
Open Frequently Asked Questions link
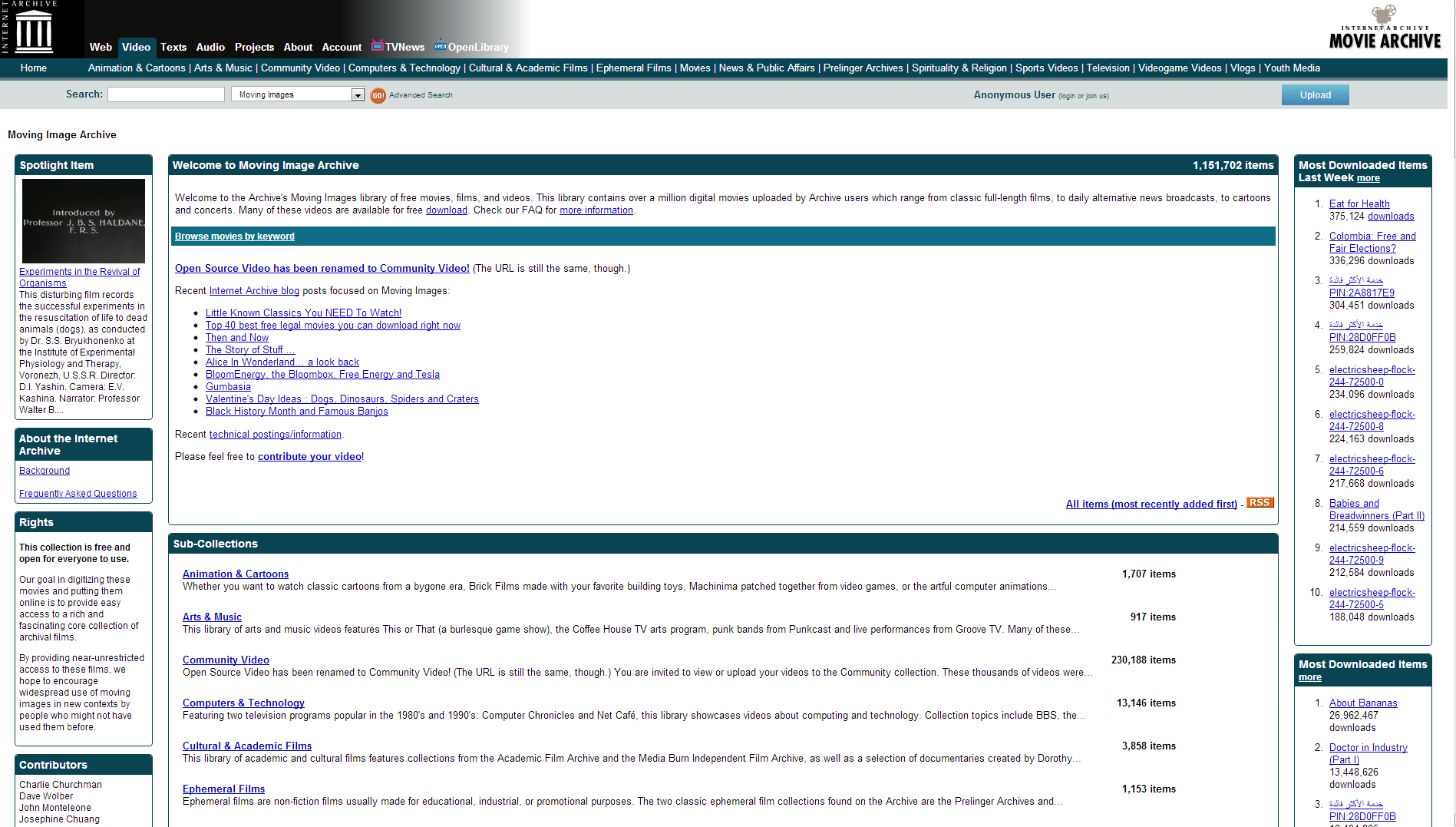pos(78,494)
